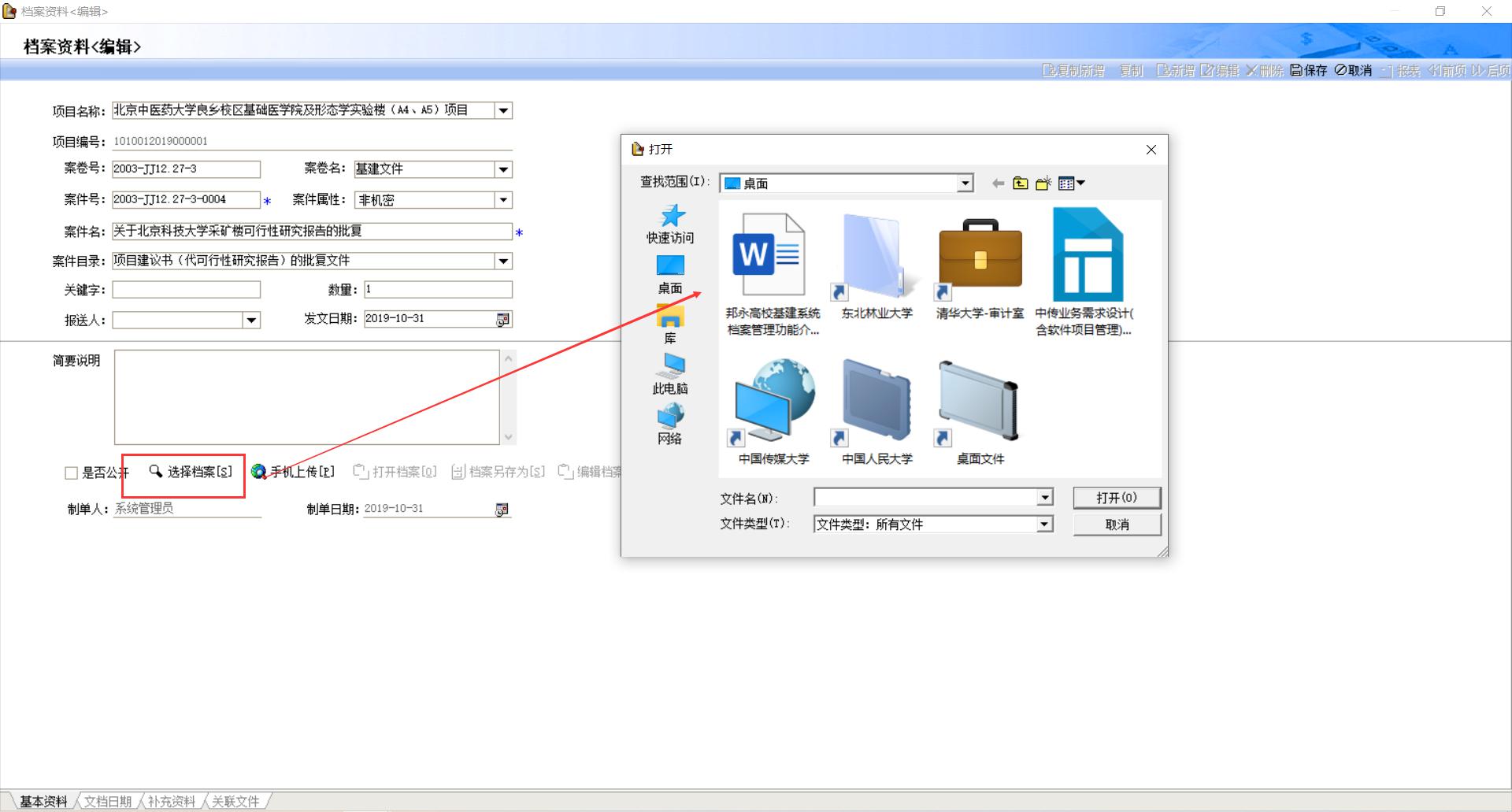Expand the 项目名称 dropdown
The image size is (1512, 812).
click(x=503, y=111)
